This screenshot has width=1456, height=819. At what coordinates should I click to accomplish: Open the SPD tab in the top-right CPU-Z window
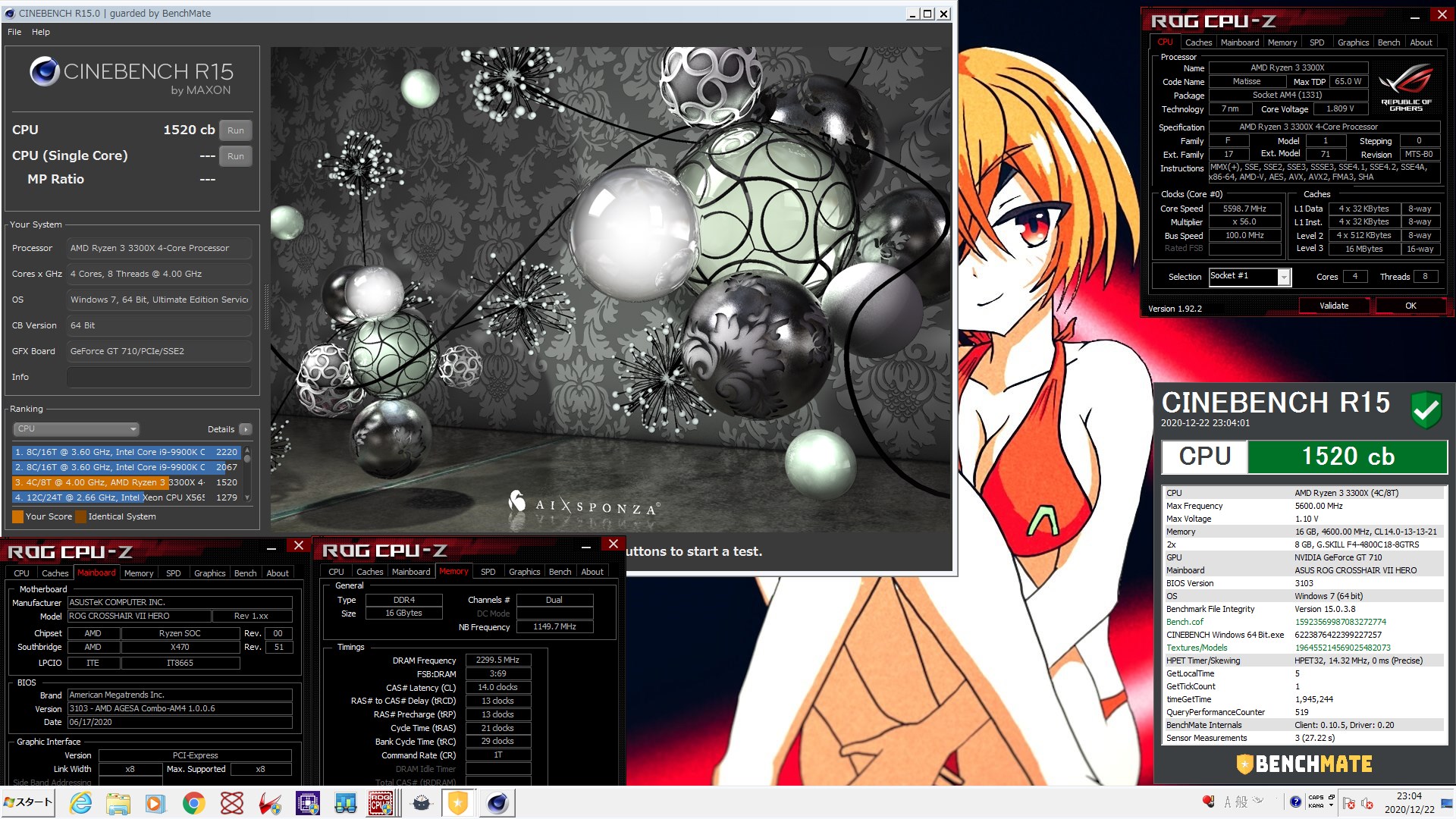point(1317,42)
